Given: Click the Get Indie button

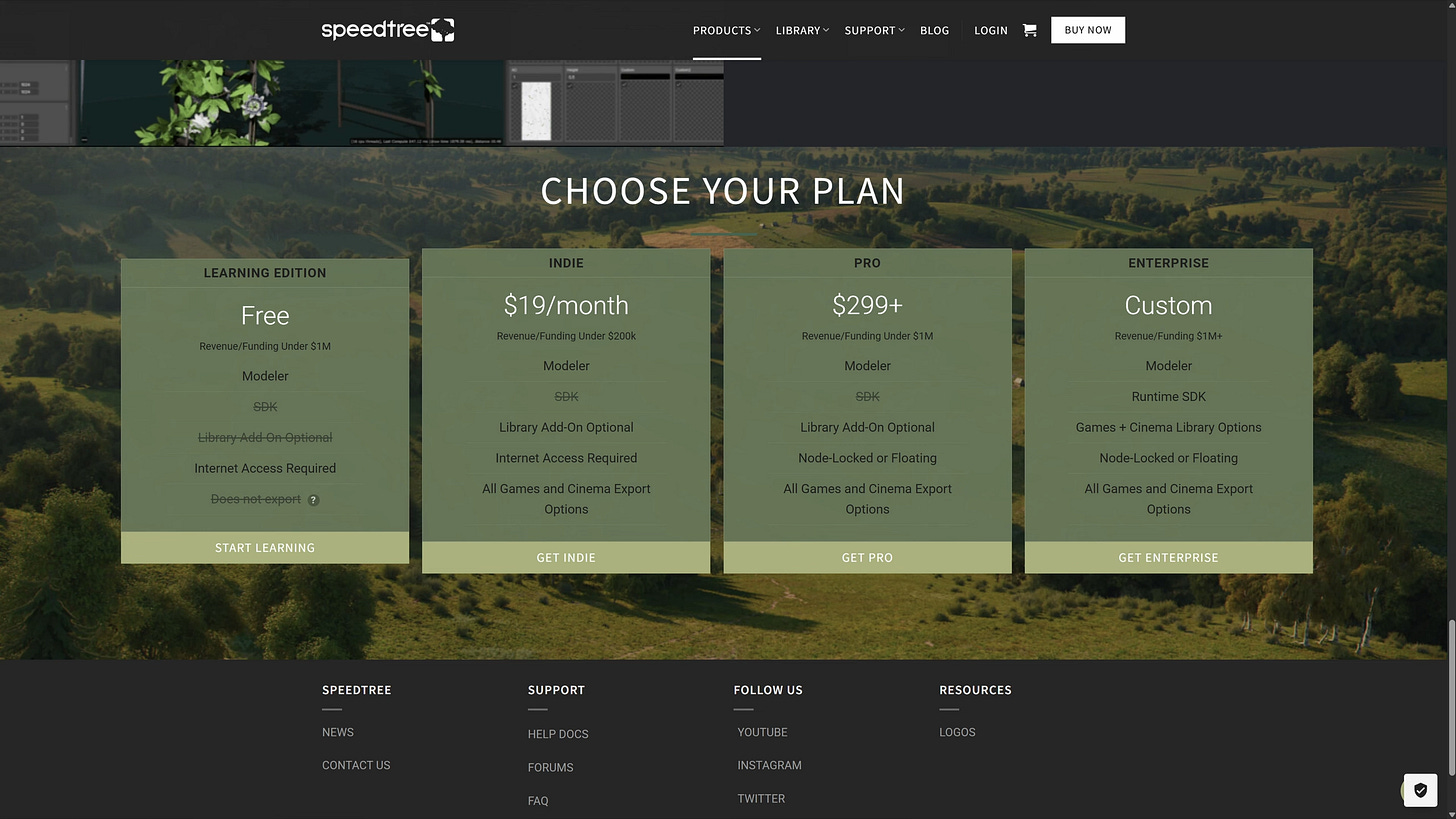Looking at the screenshot, I should click(x=566, y=558).
